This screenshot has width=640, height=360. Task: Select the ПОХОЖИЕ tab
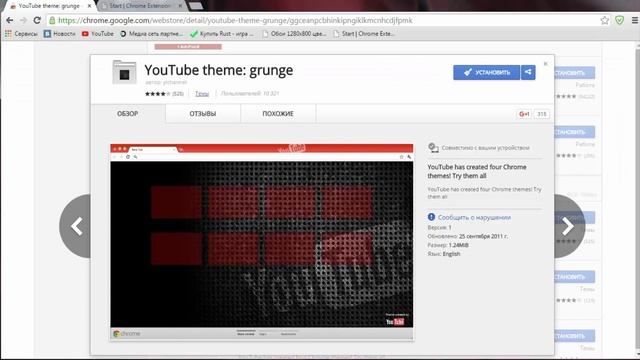278,113
